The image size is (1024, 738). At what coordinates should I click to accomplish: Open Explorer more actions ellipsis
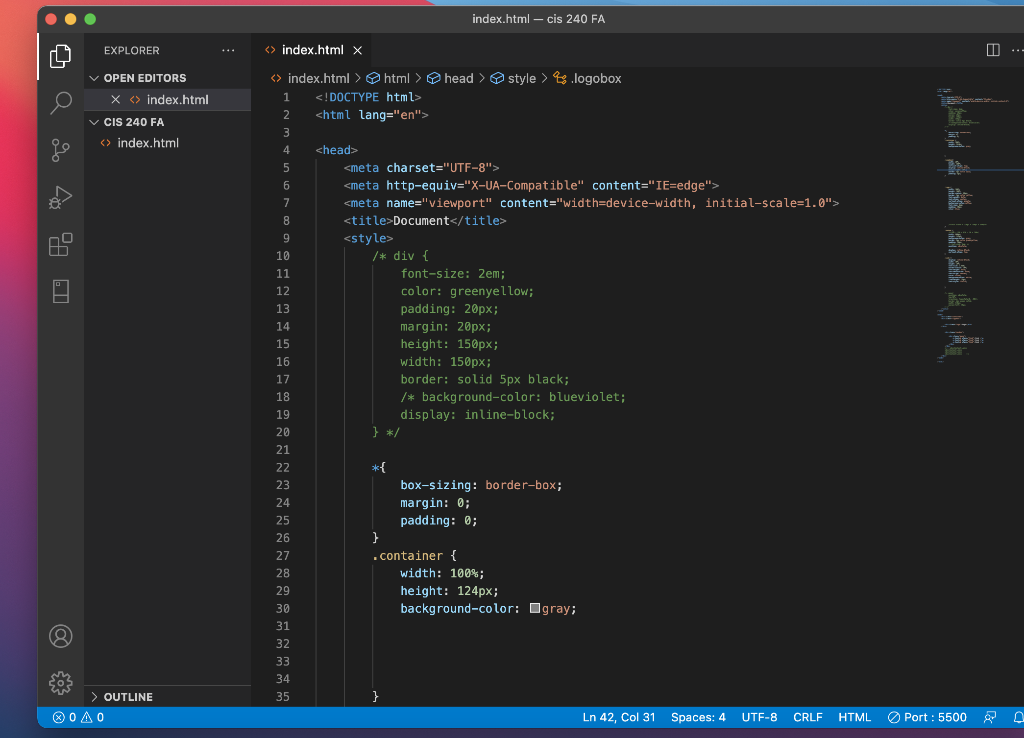click(x=228, y=50)
